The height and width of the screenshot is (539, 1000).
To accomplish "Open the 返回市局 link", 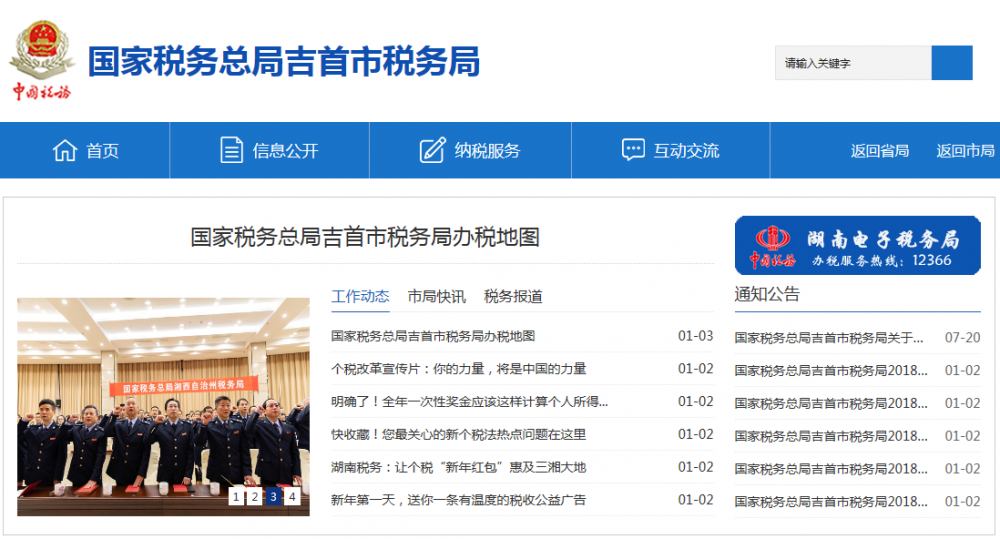I will pyautogui.click(x=965, y=151).
